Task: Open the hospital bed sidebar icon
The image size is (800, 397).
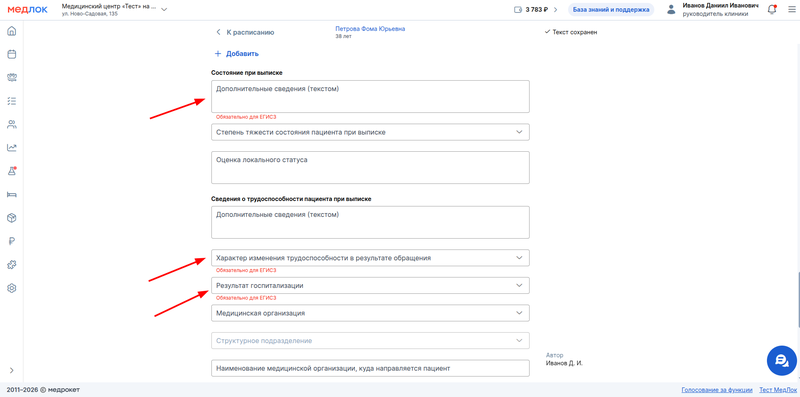Action: pyautogui.click(x=12, y=194)
